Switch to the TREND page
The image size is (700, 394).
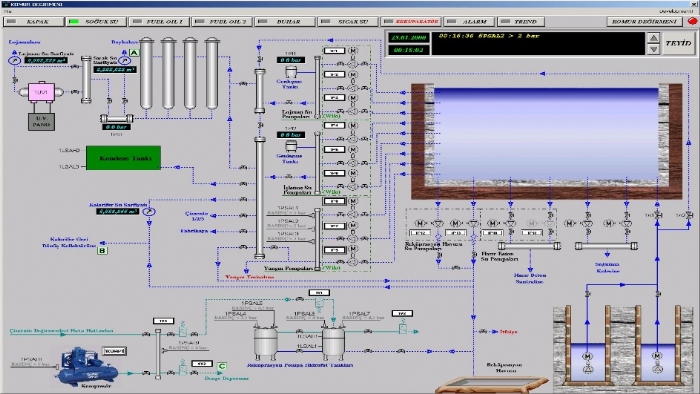(521, 21)
